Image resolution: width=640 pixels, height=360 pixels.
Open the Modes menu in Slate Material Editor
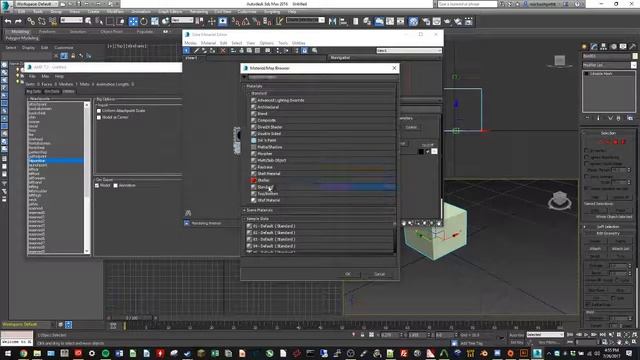pos(191,43)
